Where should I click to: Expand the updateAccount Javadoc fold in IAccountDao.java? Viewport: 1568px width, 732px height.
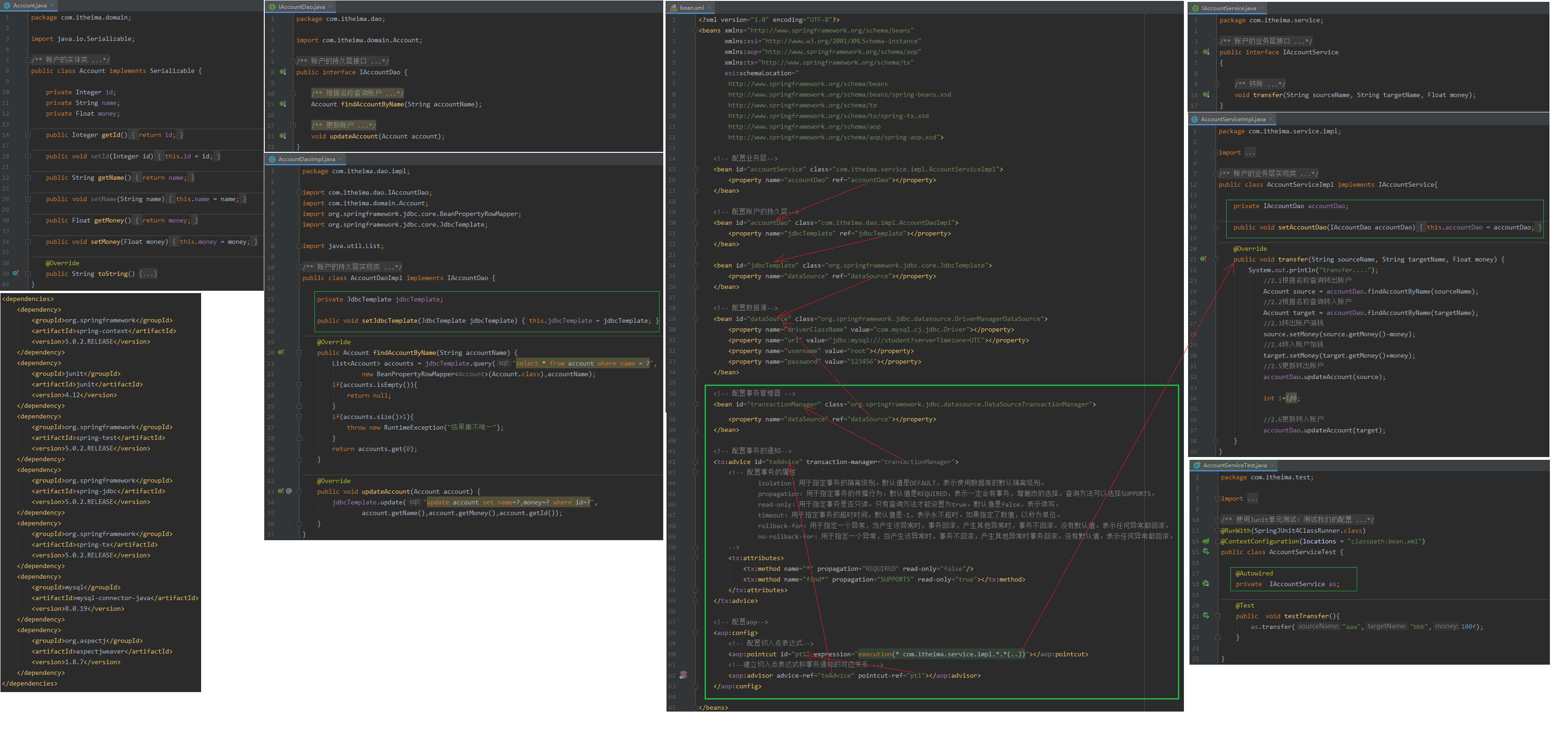click(294, 125)
